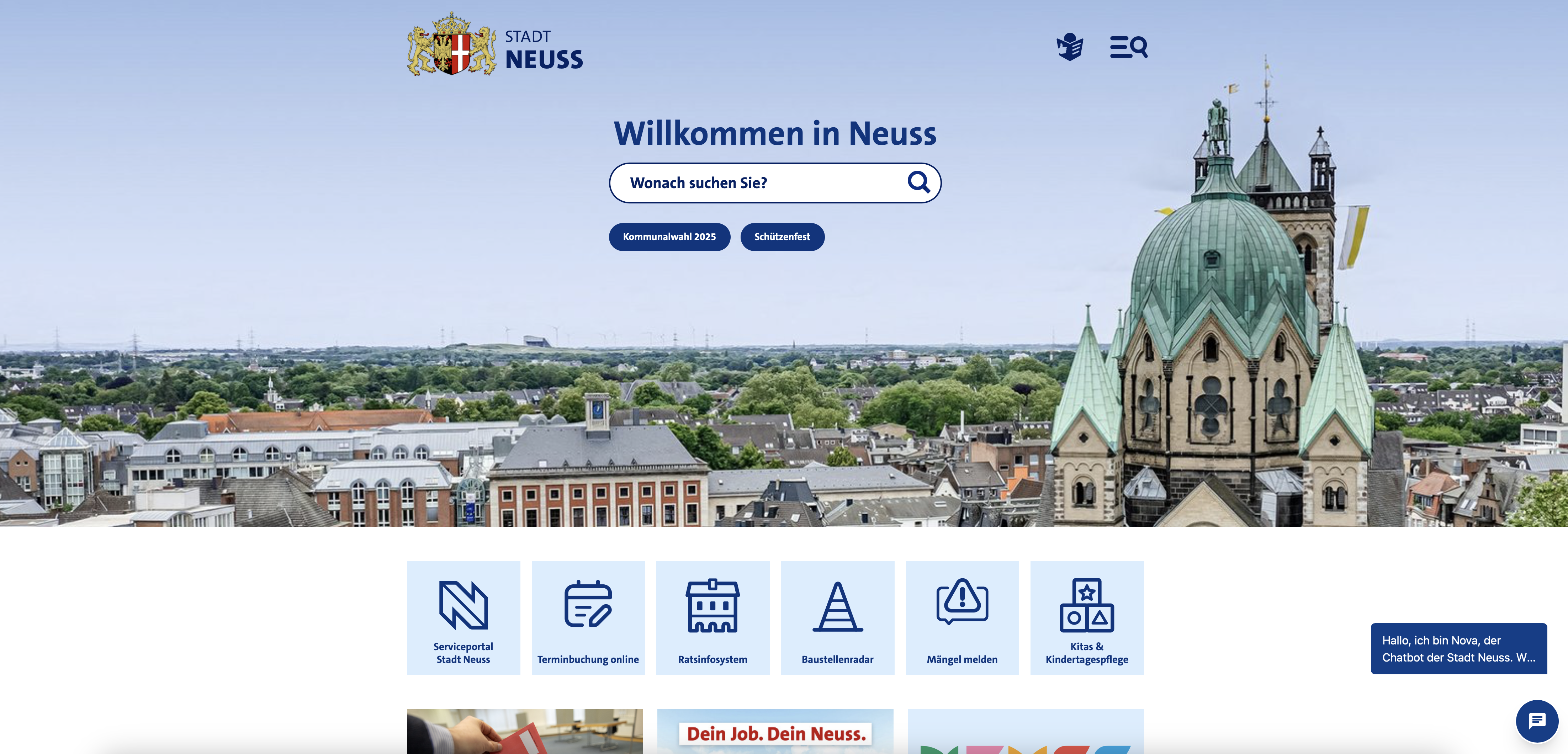Screen dimensions: 1568x754
Task: Open the Nova chatbot greeting message
Action: [1458, 649]
